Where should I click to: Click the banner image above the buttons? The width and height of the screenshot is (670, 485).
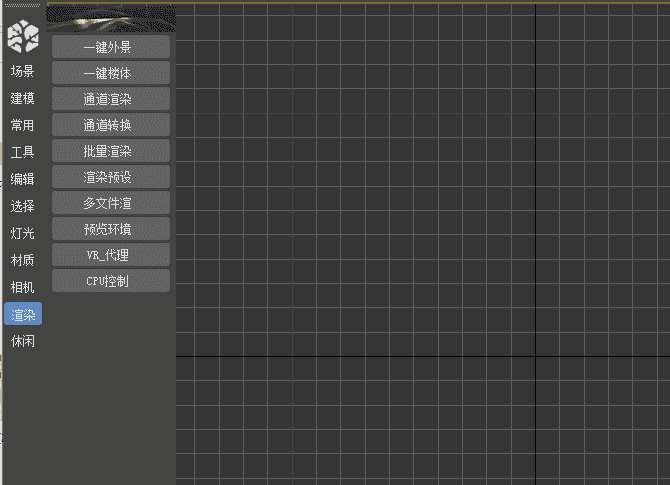(111, 18)
